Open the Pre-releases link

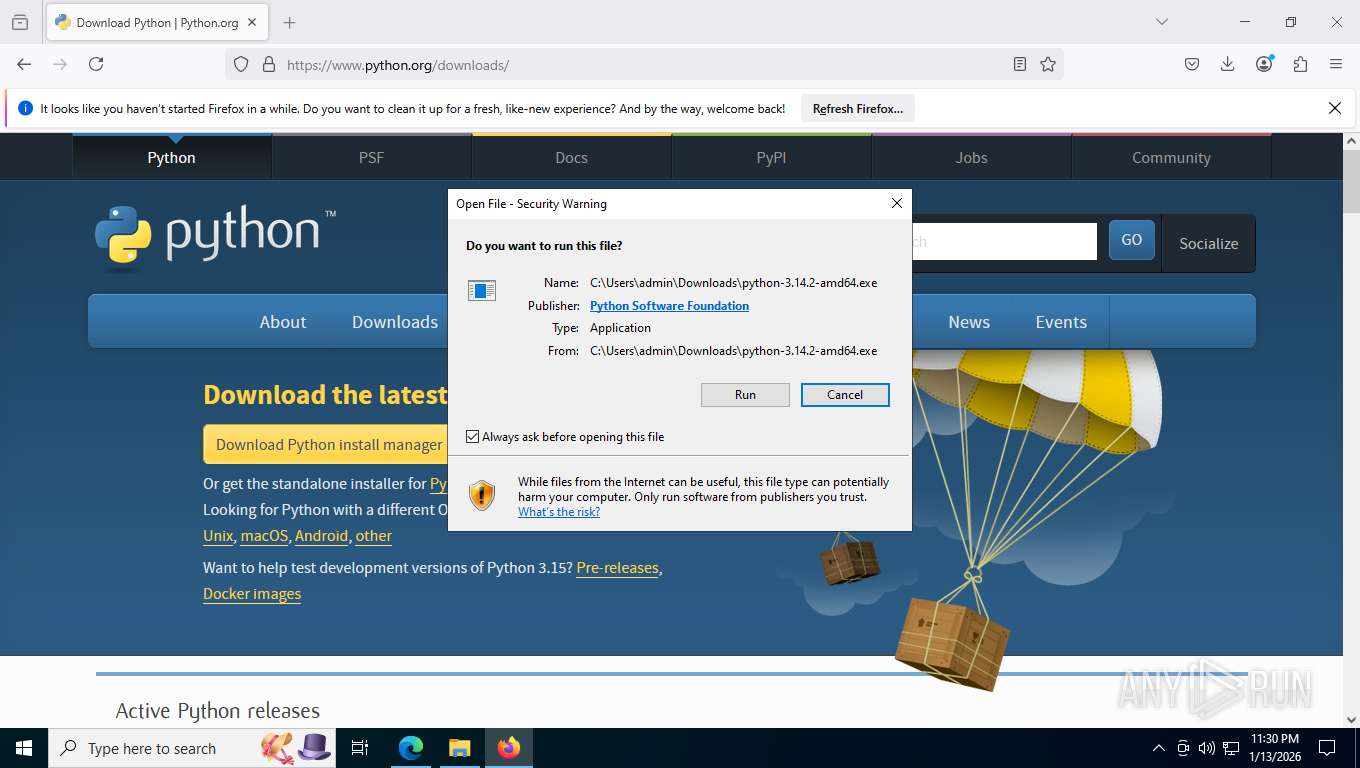pyautogui.click(x=617, y=568)
